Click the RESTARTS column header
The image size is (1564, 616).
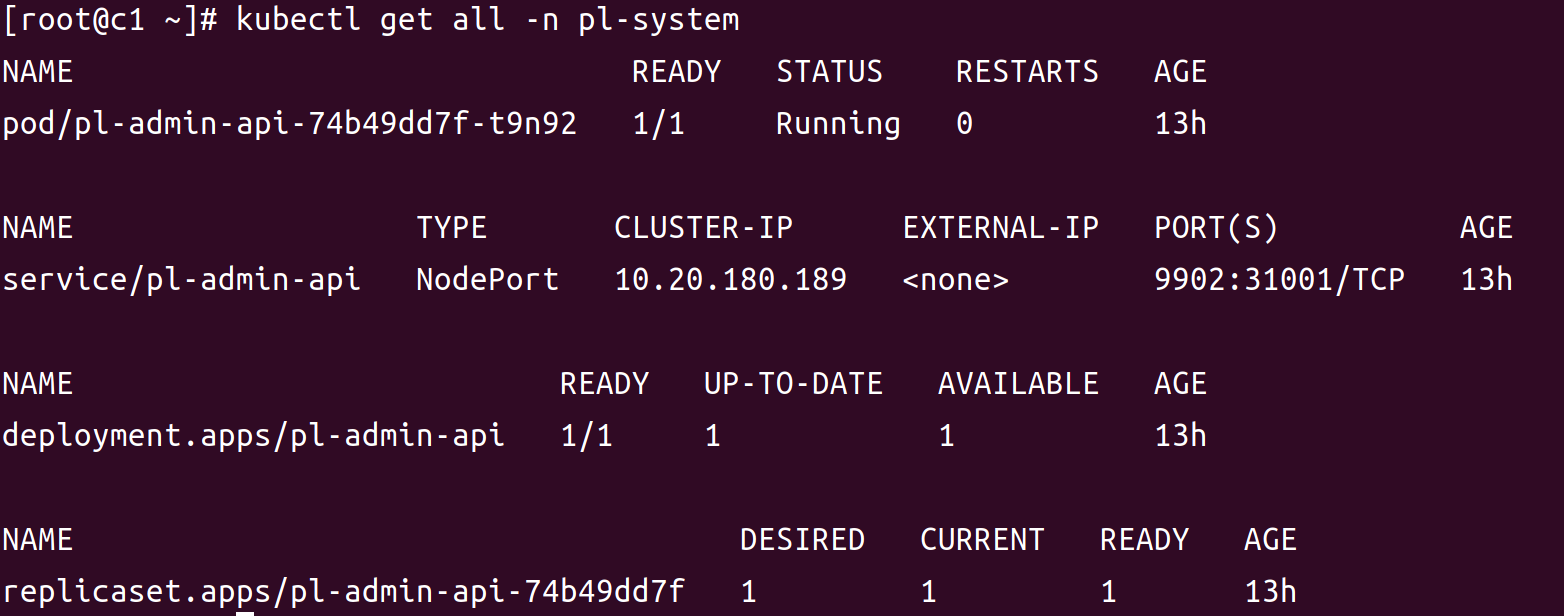tap(1027, 72)
